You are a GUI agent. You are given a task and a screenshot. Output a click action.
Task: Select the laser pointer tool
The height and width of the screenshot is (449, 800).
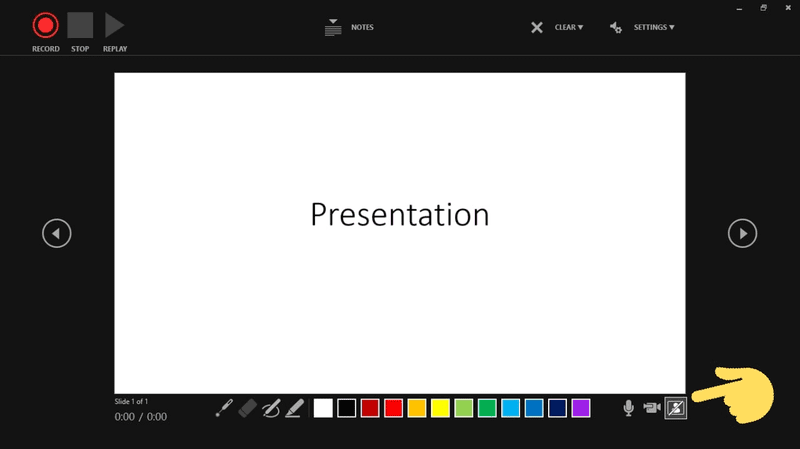[x=224, y=408]
